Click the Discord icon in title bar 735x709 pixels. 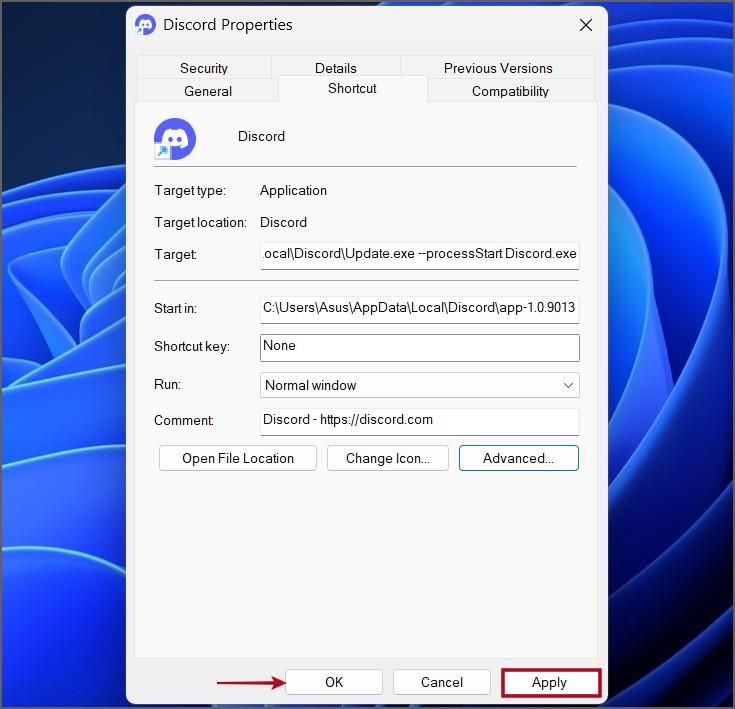pos(145,25)
